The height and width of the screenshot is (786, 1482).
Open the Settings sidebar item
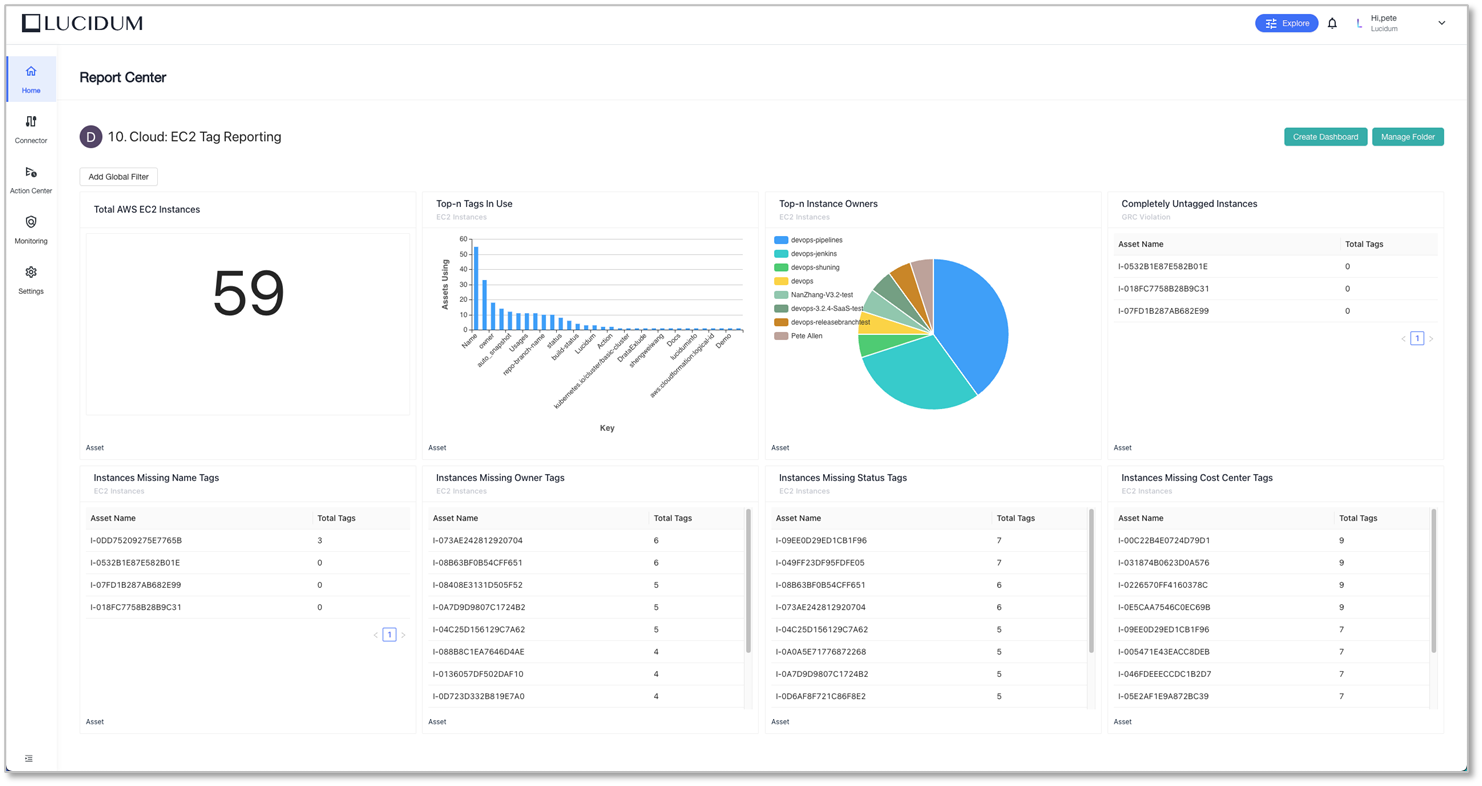click(31, 280)
